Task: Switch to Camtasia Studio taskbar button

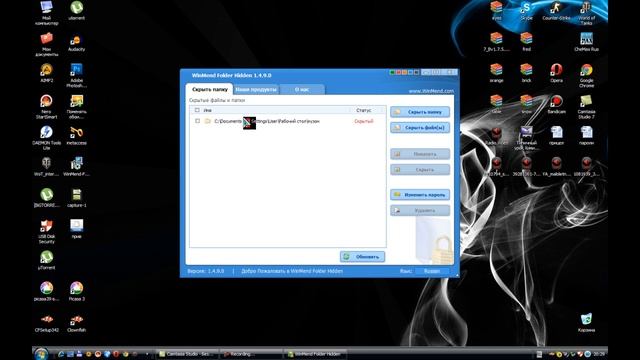Action: tap(188, 354)
